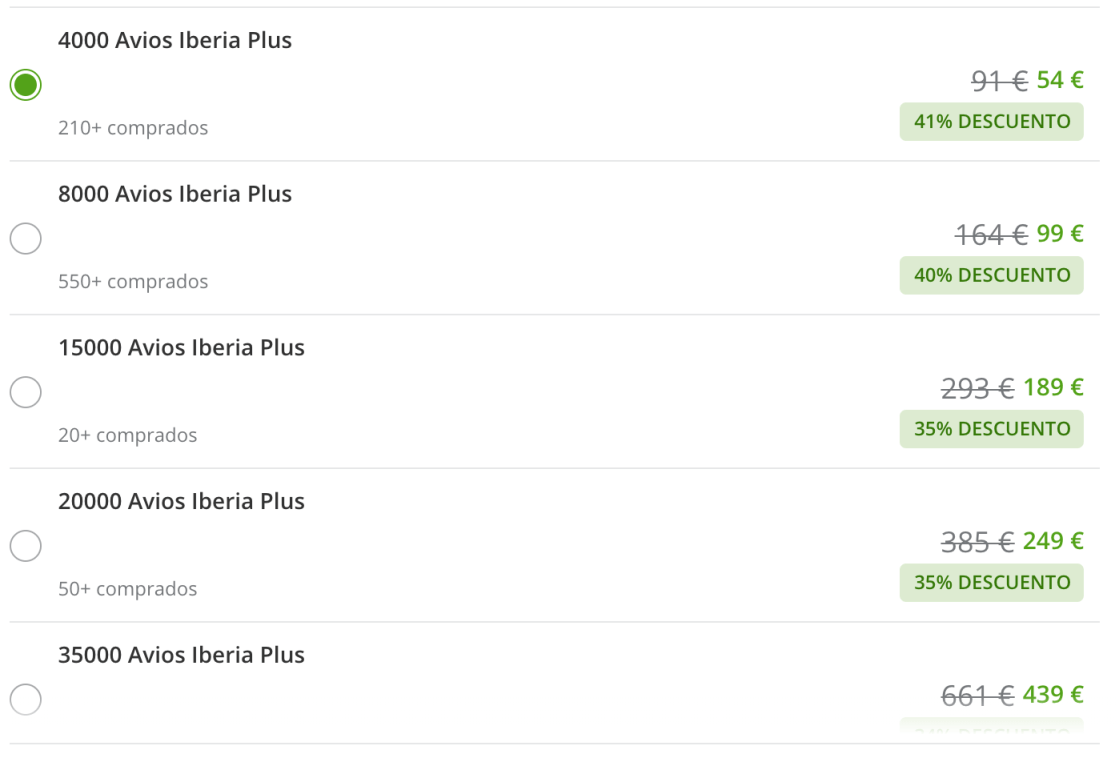Click the 210+ comprados text
The width and height of the screenshot is (1119, 762).
pos(133,128)
